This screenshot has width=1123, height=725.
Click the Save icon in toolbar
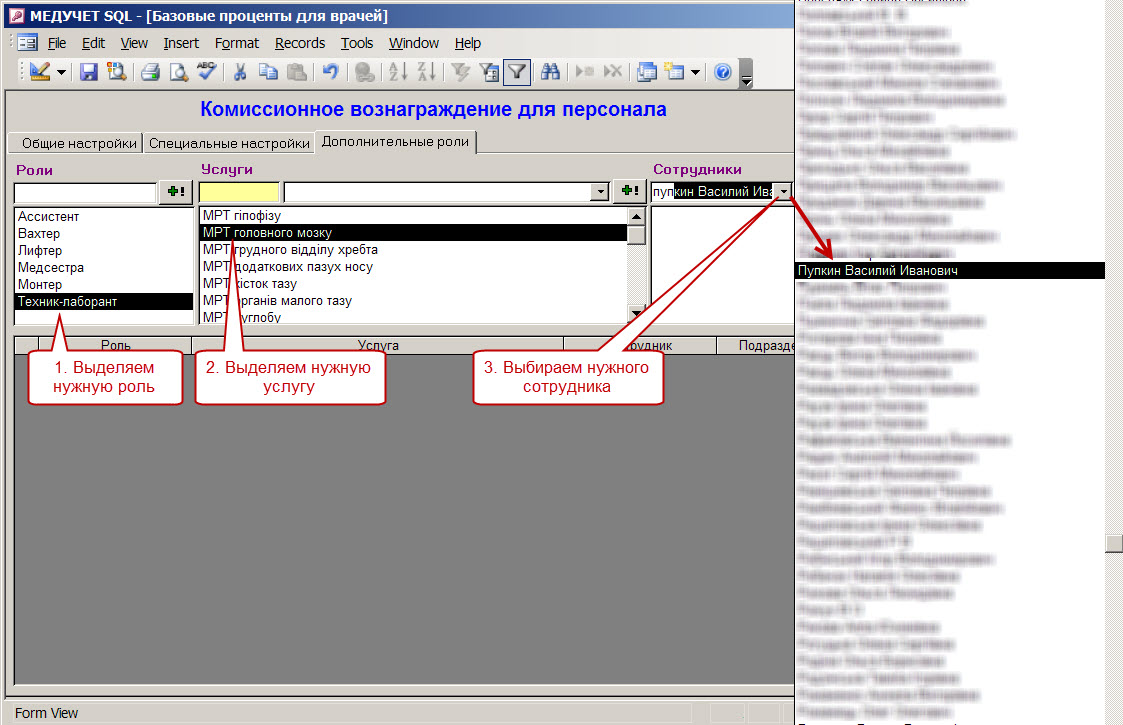tap(88, 72)
